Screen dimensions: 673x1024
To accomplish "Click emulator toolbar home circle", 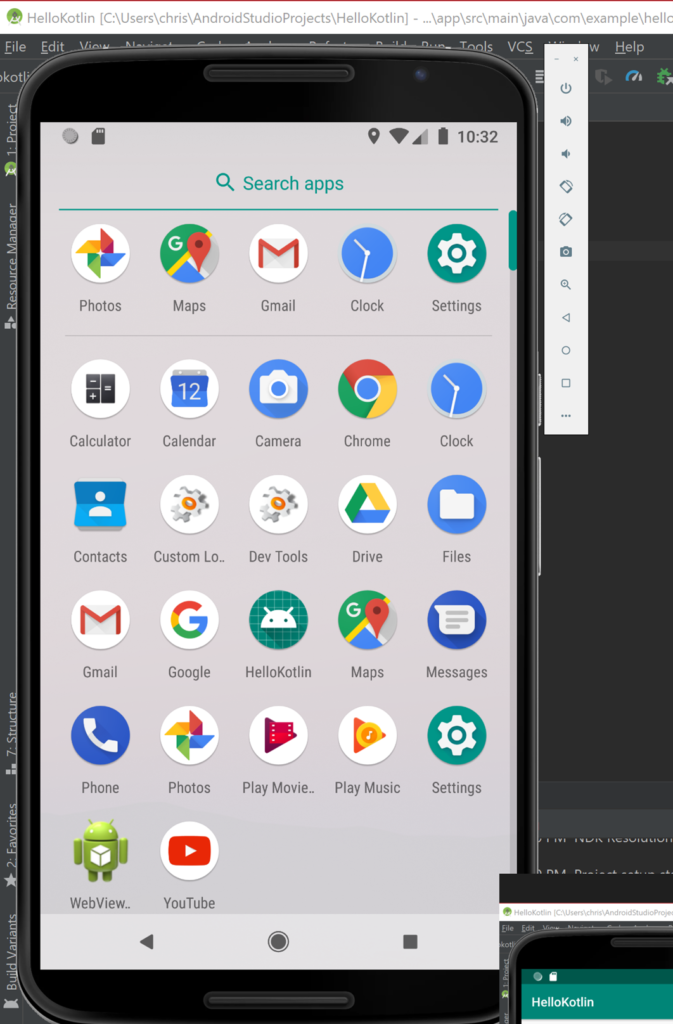I will 566,350.
